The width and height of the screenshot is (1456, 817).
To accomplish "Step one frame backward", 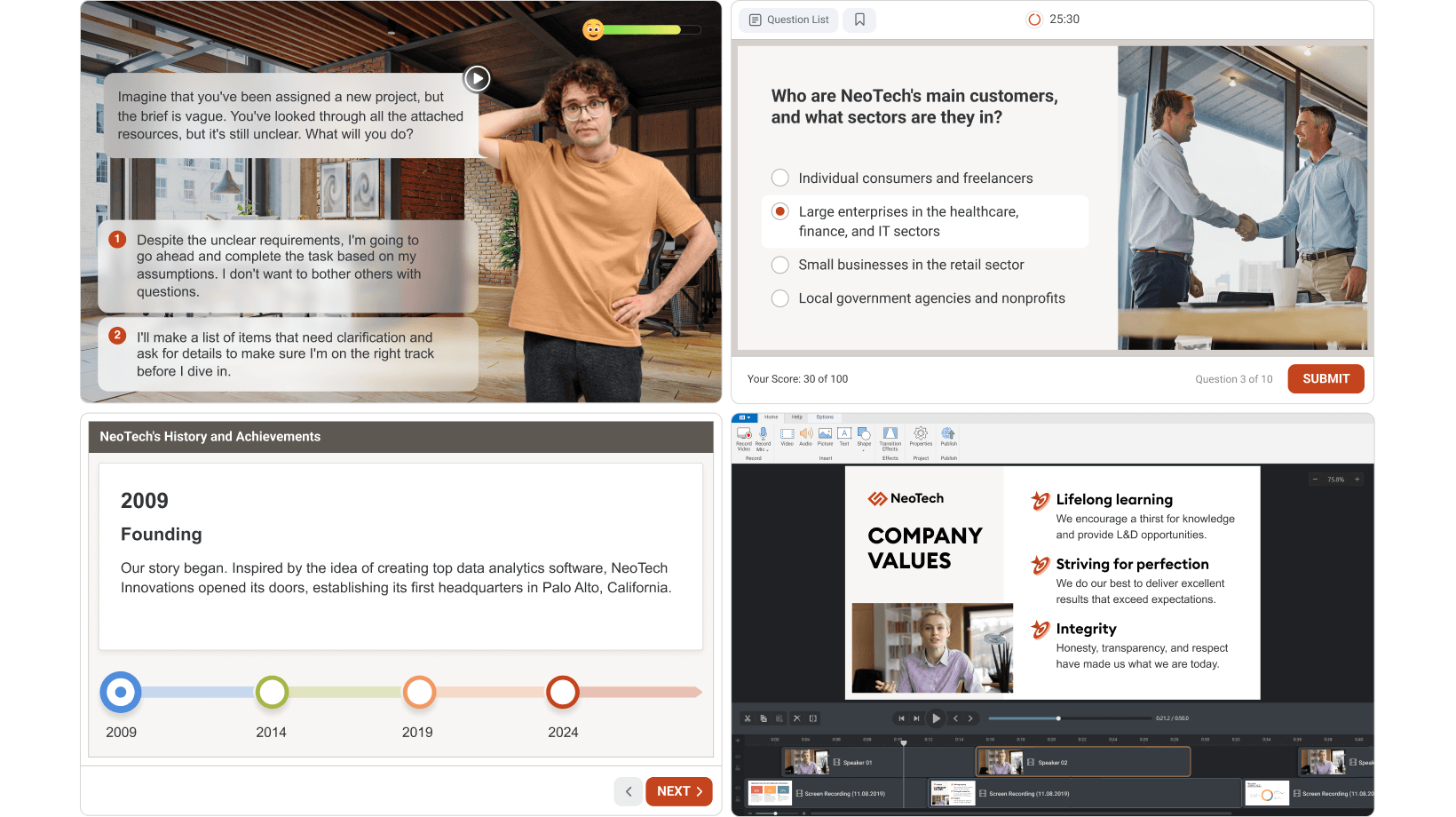I will coord(955,718).
